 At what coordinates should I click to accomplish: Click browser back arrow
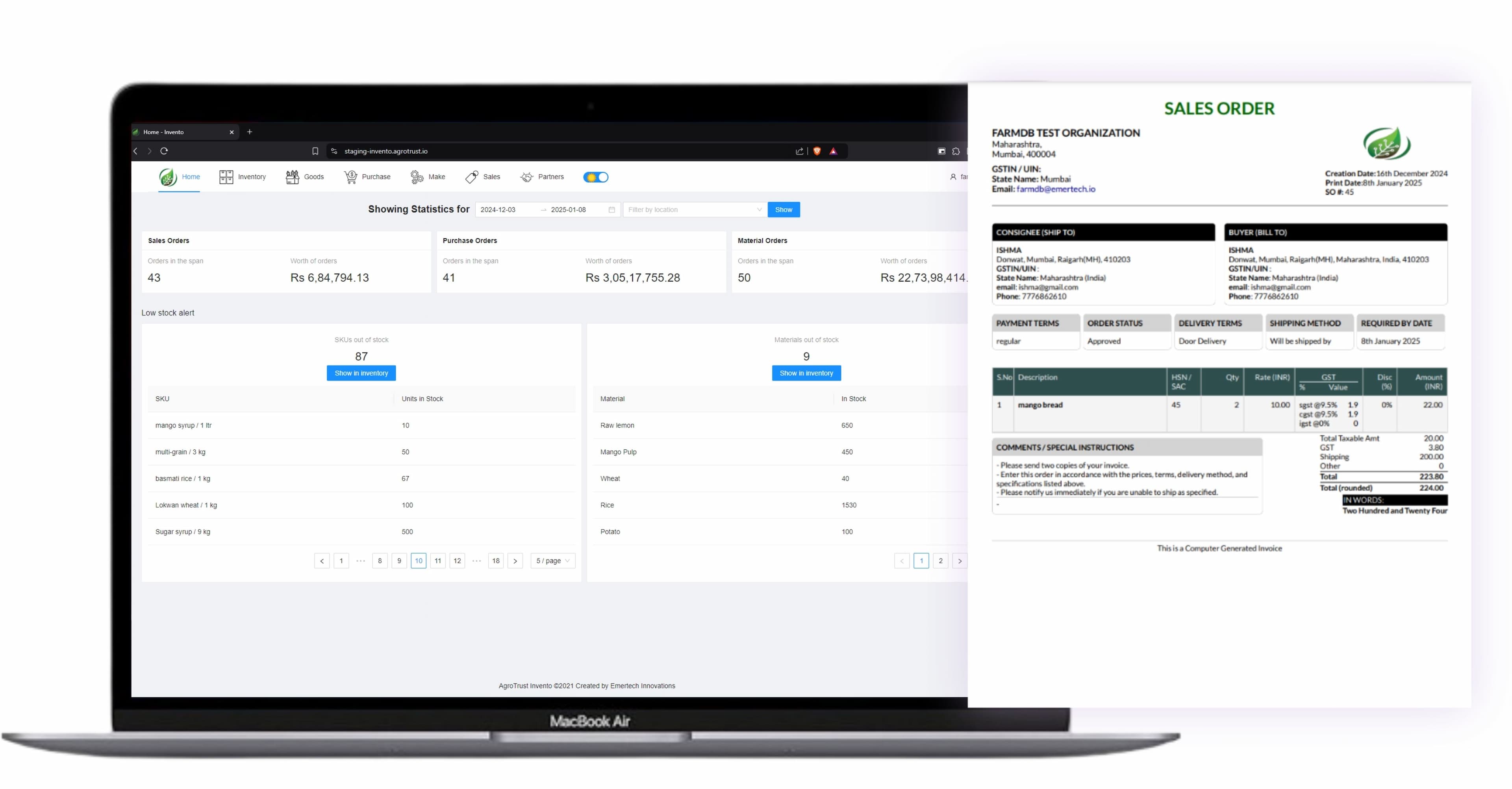click(135, 151)
